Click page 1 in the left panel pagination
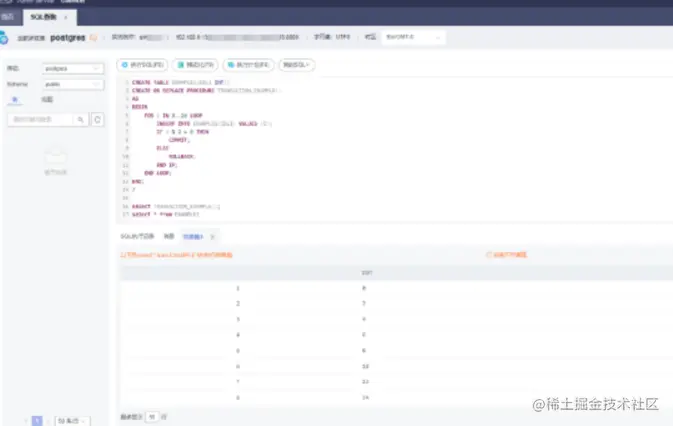This screenshot has width=673, height=426. pyautogui.click(x=37, y=421)
